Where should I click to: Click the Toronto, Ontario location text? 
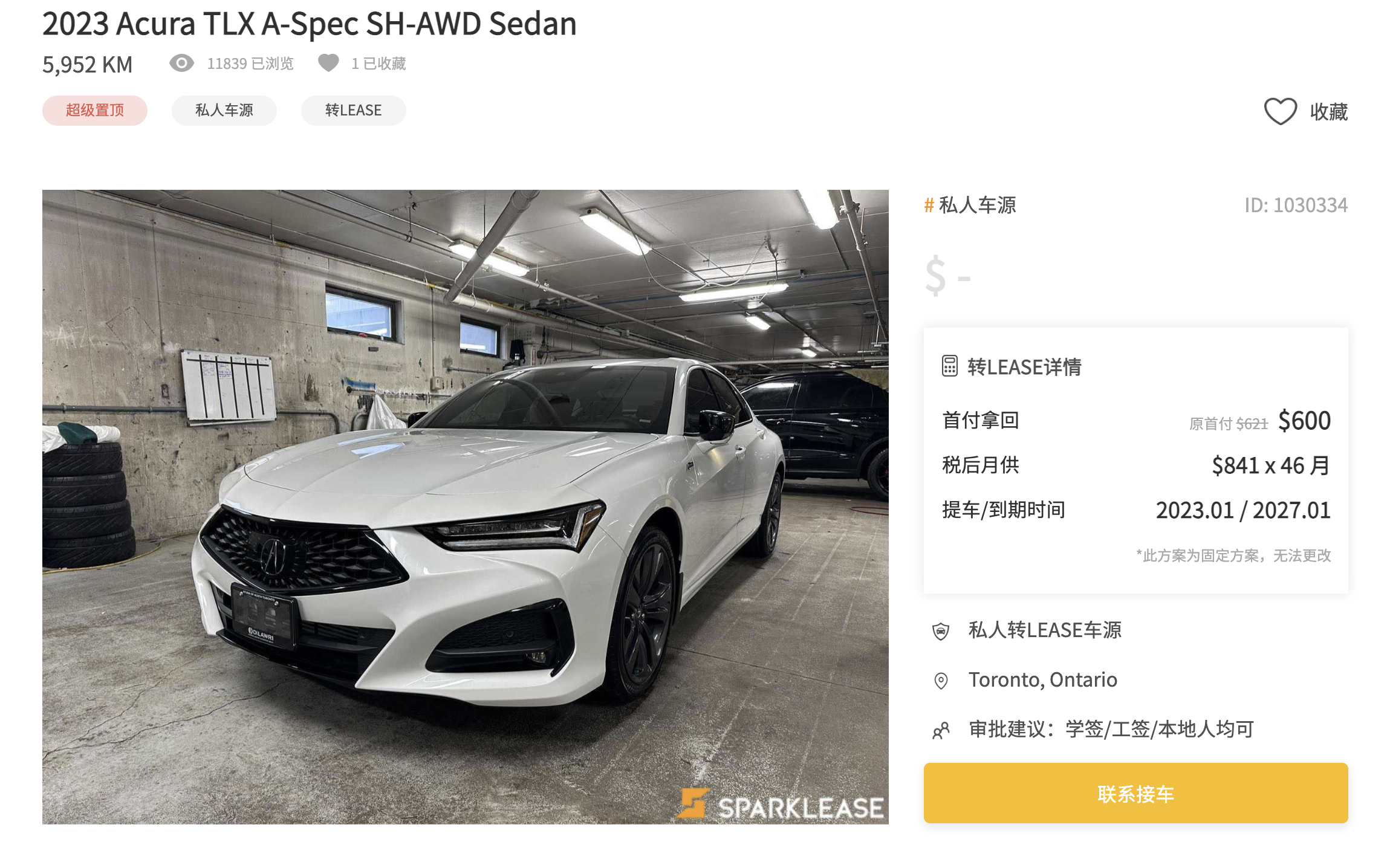tap(1043, 679)
